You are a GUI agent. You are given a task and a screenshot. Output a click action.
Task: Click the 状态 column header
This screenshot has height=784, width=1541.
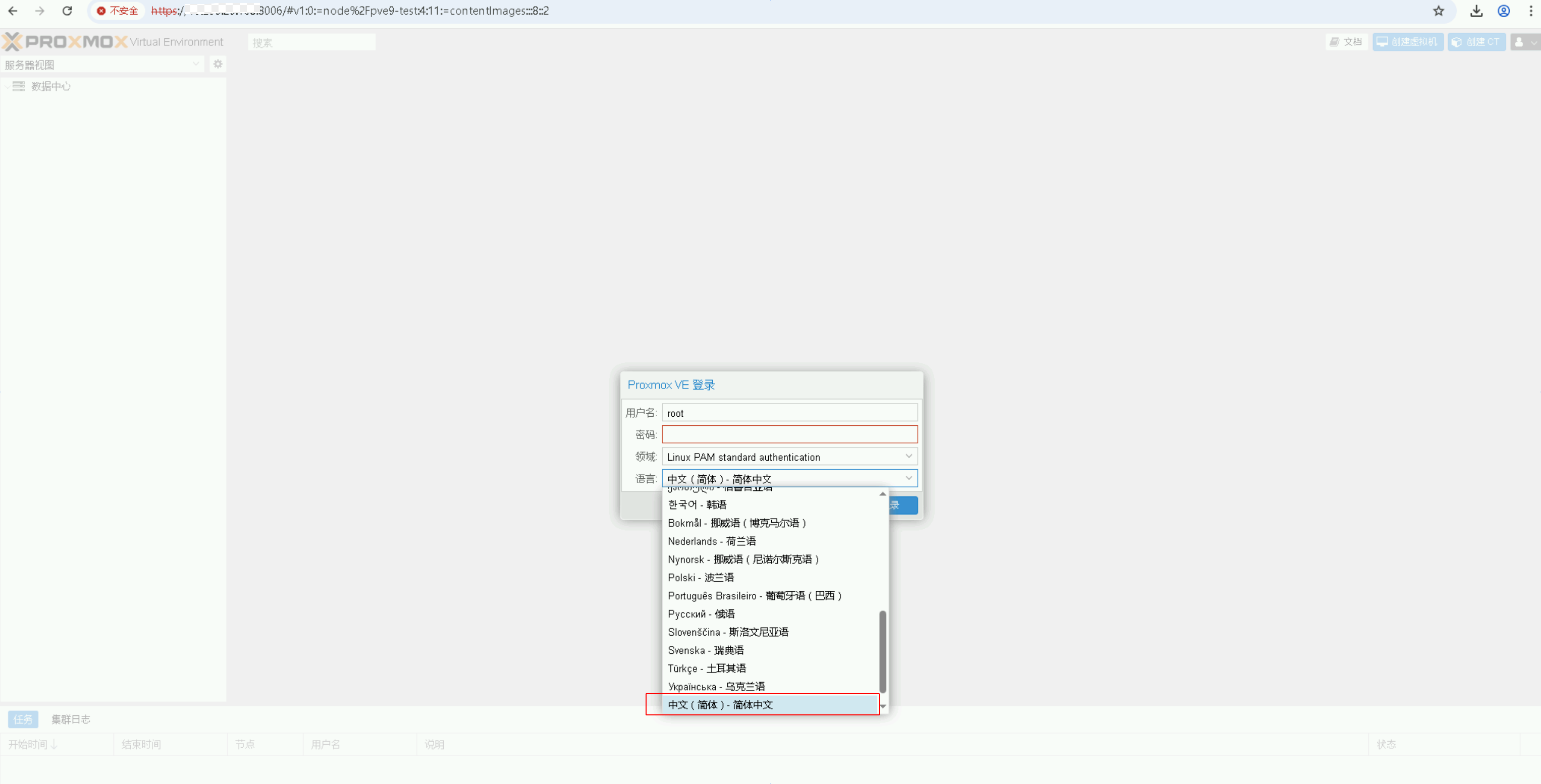point(1444,744)
